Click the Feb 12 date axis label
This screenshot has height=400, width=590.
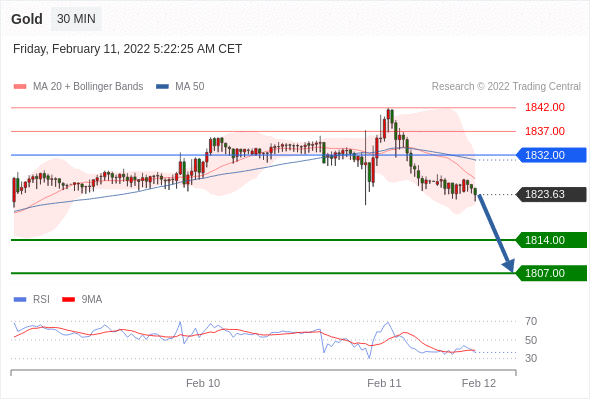[x=479, y=383]
